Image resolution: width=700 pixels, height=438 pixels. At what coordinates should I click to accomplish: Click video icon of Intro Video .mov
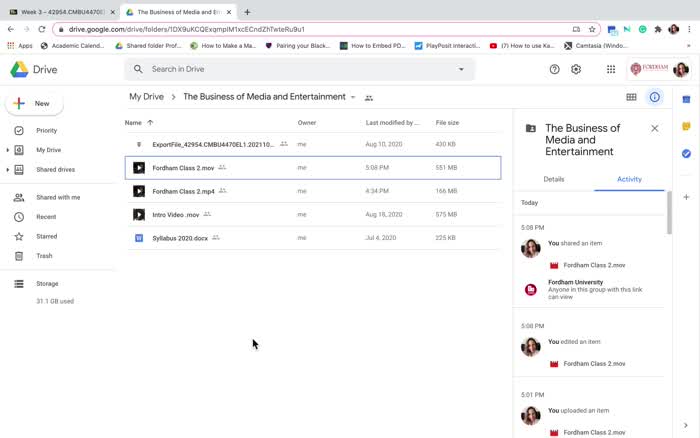click(139, 215)
